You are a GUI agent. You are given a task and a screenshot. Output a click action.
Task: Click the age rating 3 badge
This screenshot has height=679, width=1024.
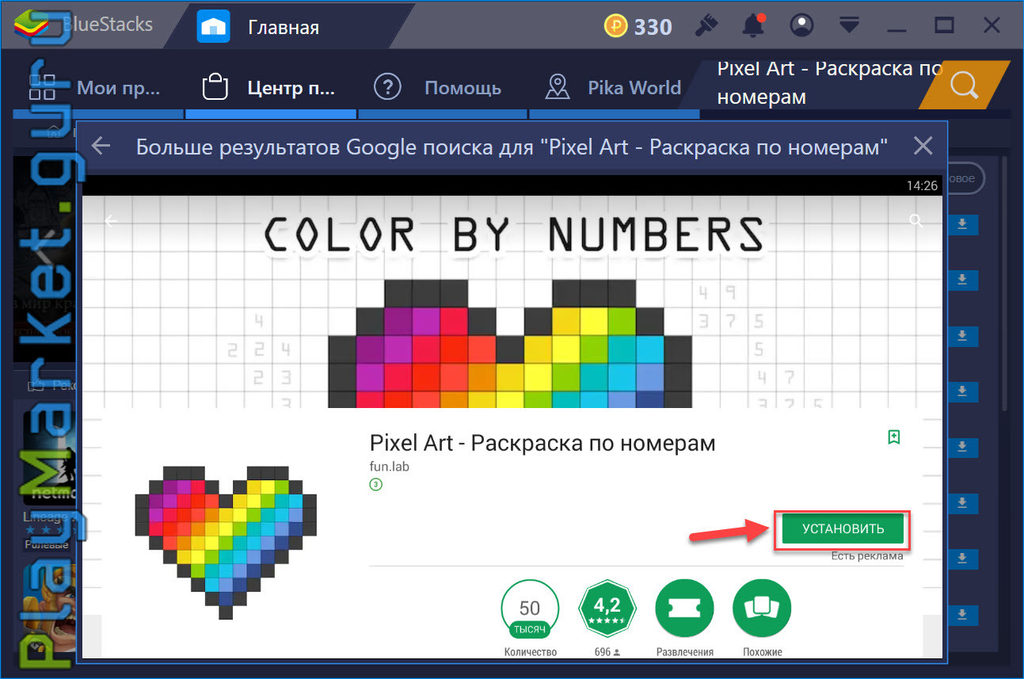[x=376, y=484]
